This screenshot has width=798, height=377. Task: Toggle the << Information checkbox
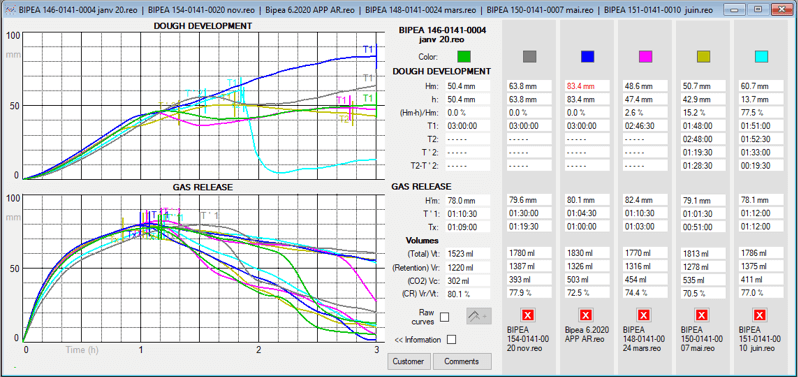click(451, 339)
